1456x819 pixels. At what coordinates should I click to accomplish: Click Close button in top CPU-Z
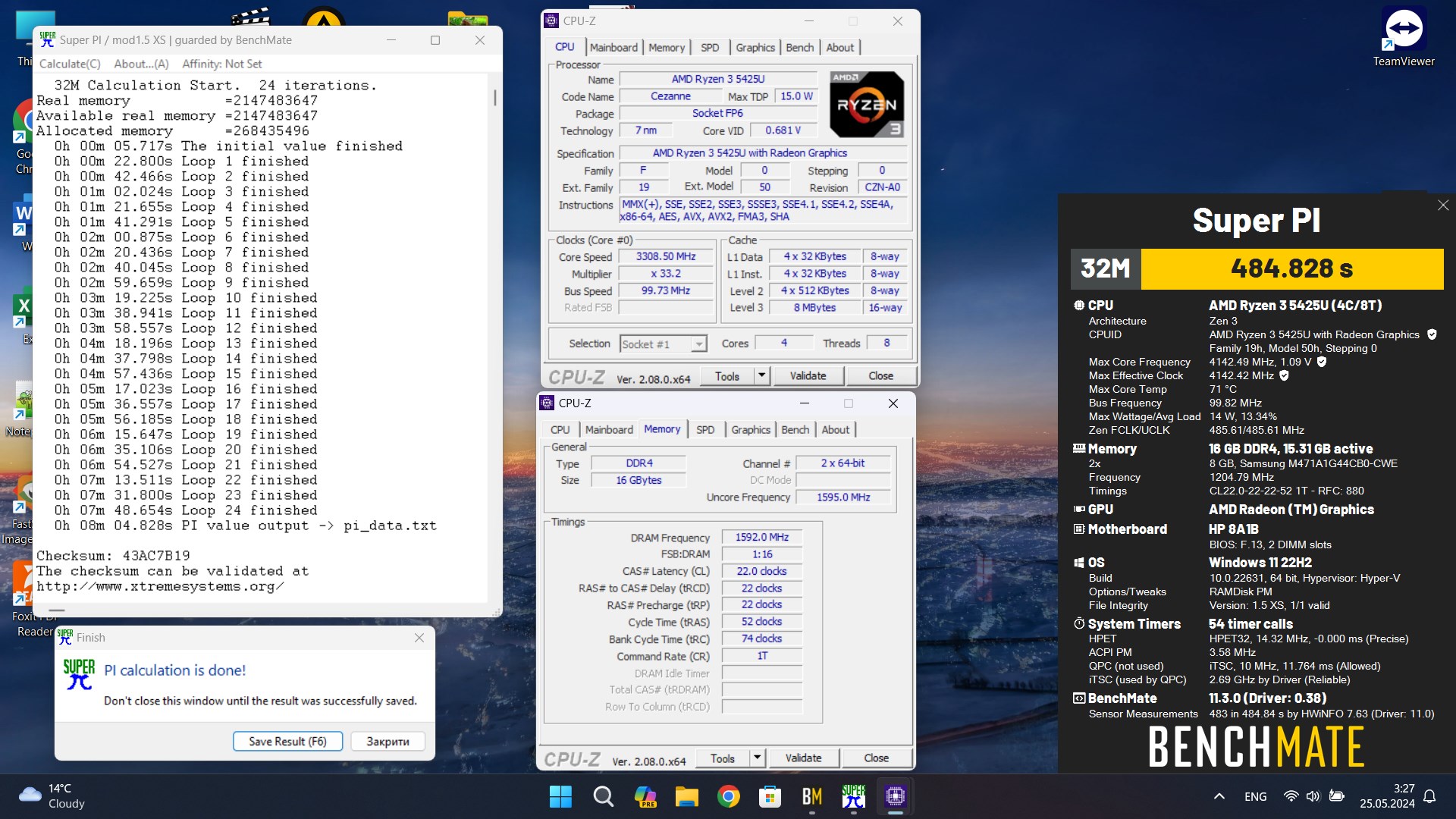(880, 375)
